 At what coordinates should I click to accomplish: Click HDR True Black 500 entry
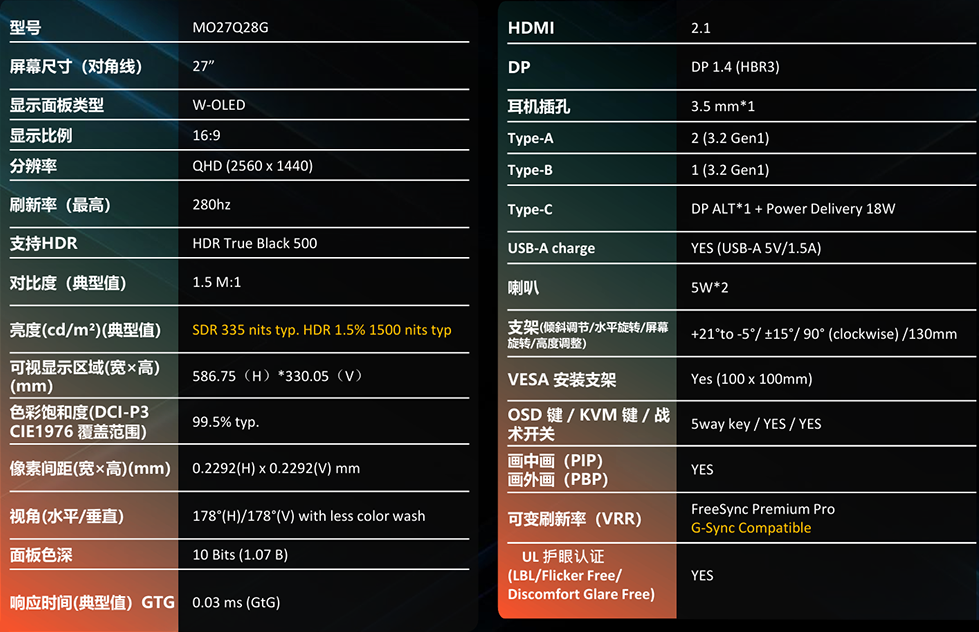(255, 243)
